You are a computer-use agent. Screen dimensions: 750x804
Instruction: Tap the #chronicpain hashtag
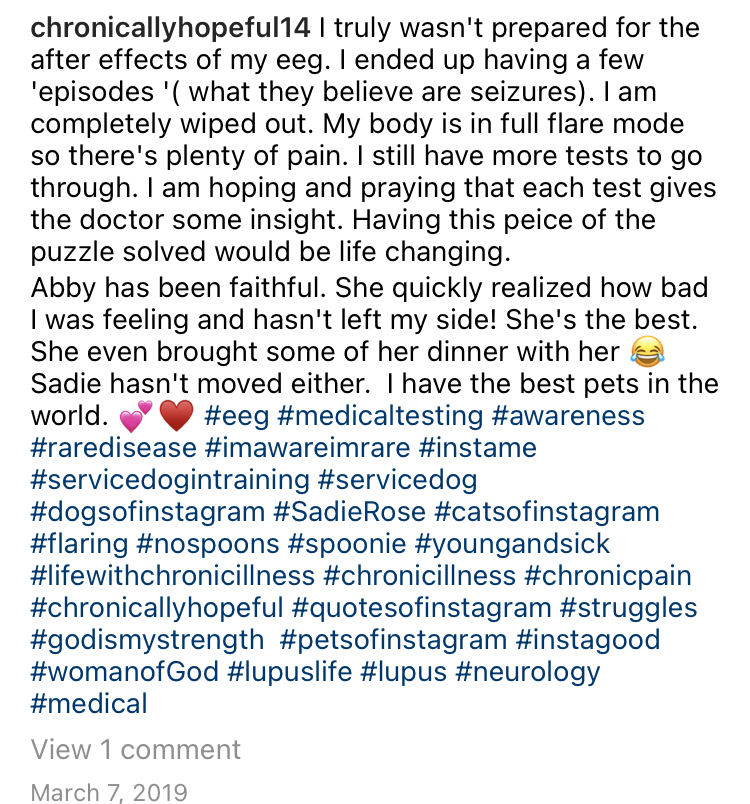point(608,576)
